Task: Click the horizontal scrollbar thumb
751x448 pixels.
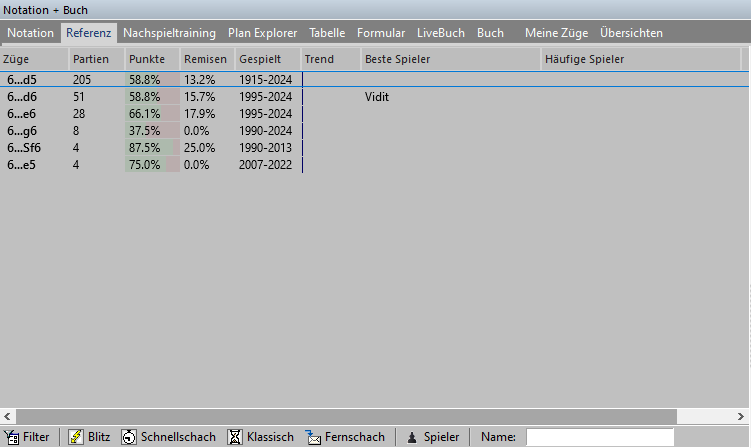Action: (340, 416)
